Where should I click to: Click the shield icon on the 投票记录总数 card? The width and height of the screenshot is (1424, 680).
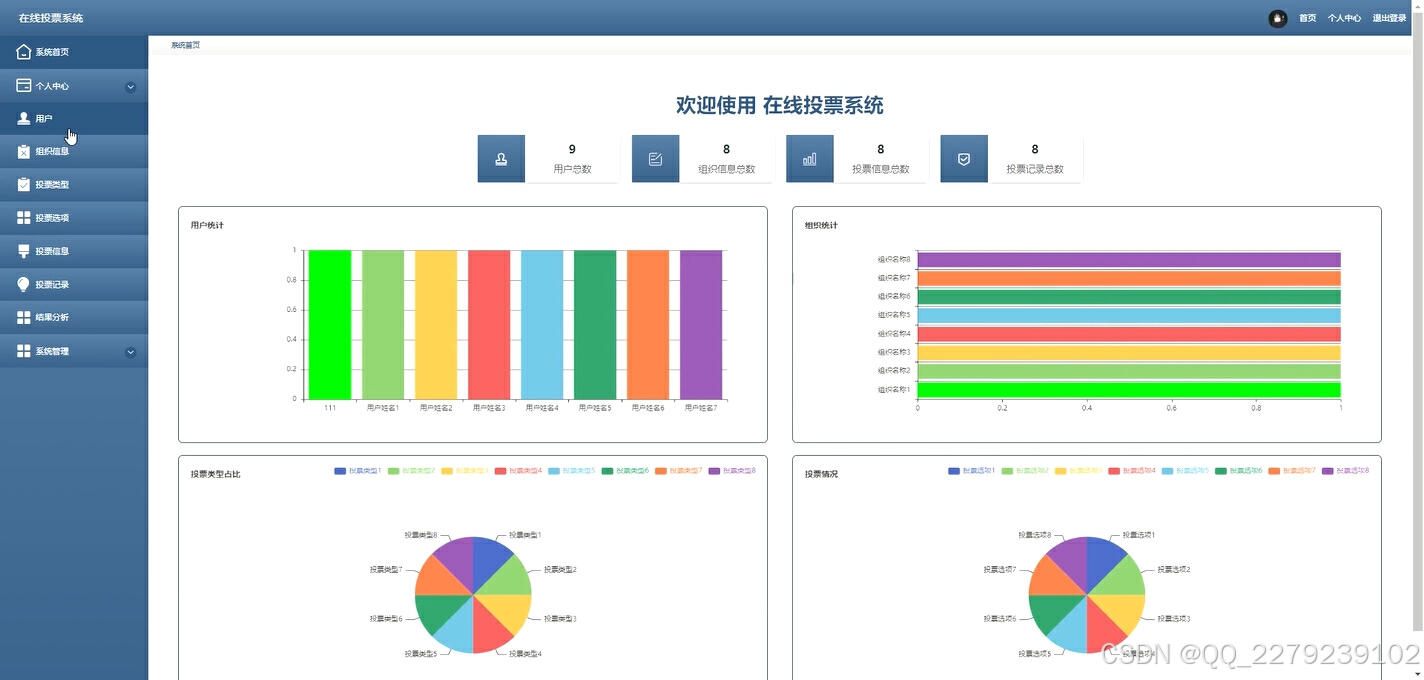(x=963, y=158)
